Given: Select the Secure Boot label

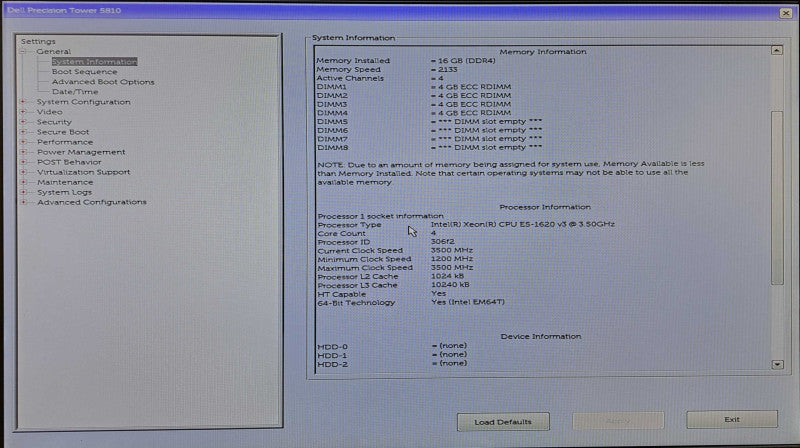Looking at the screenshot, I should point(63,132).
